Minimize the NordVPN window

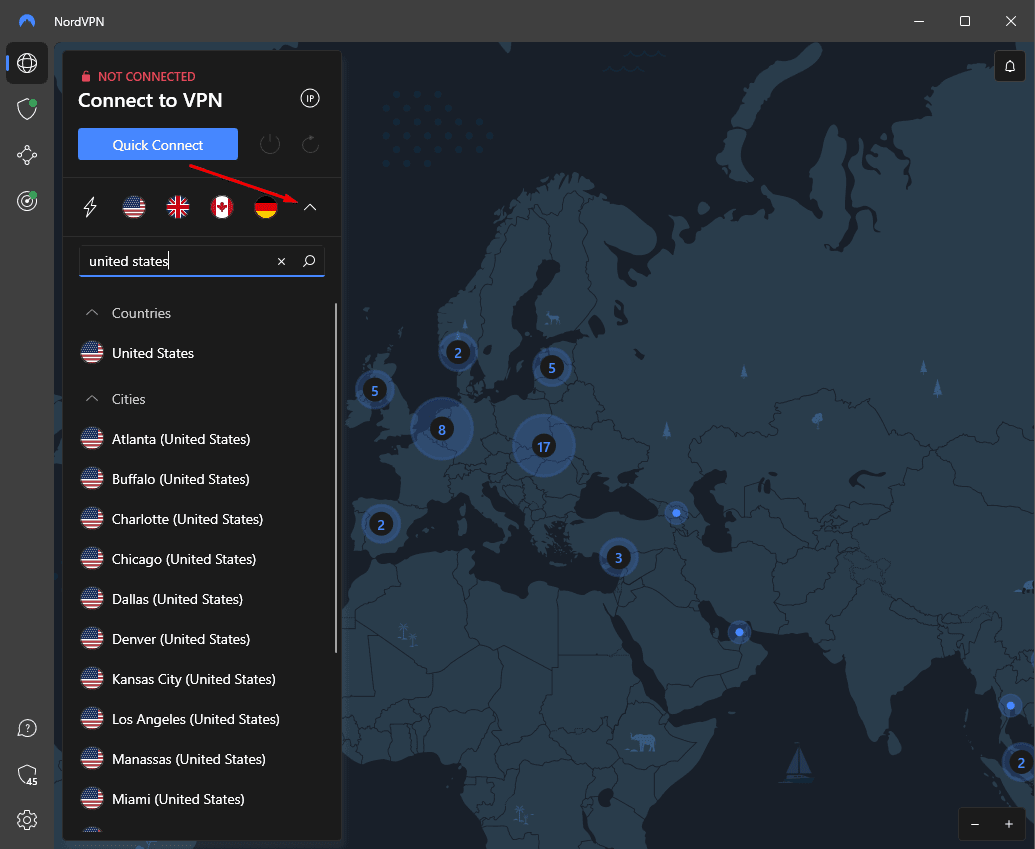click(x=919, y=21)
